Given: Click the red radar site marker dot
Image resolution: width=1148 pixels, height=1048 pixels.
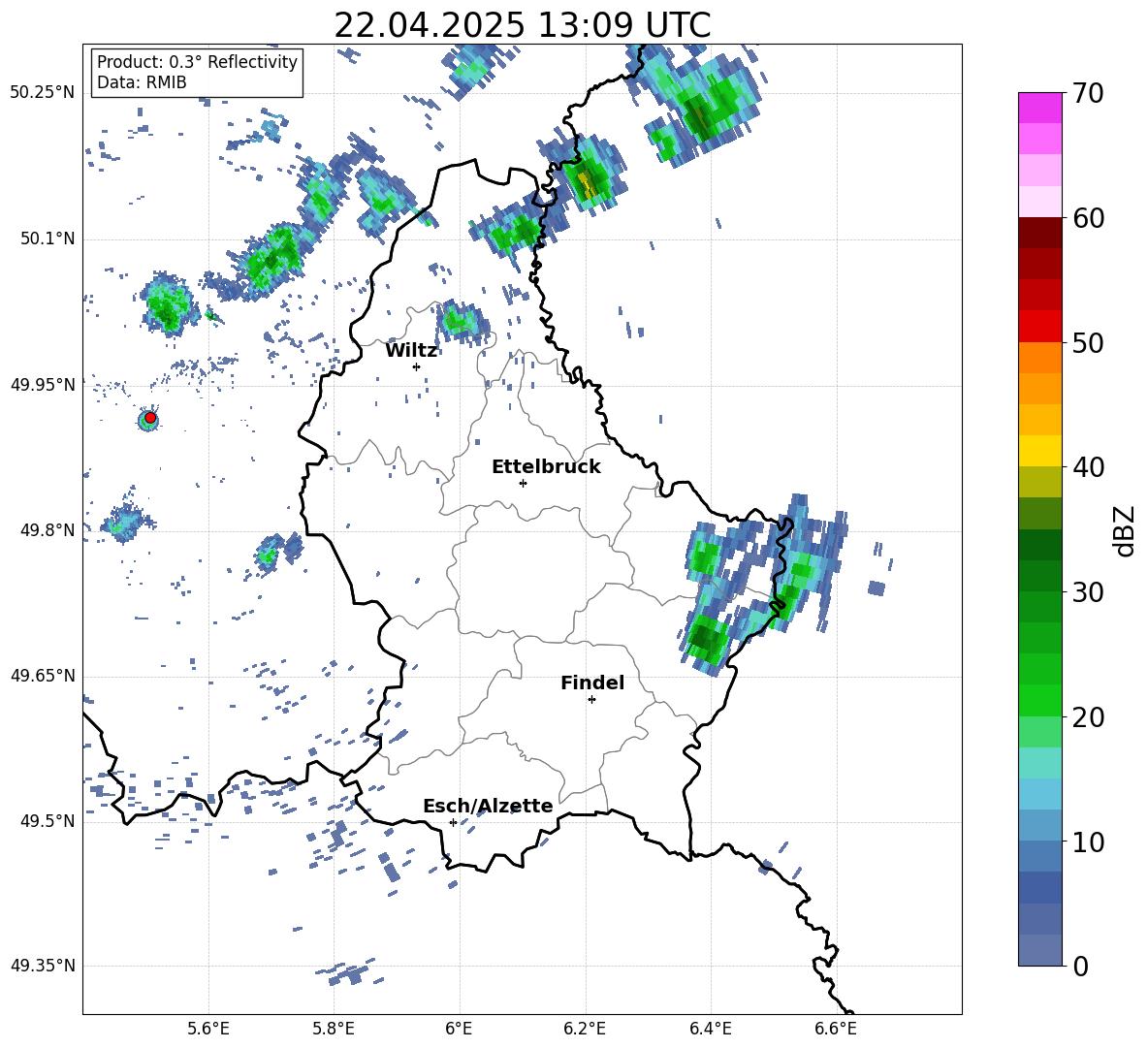Looking at the screenshot, I should point(150,418).
